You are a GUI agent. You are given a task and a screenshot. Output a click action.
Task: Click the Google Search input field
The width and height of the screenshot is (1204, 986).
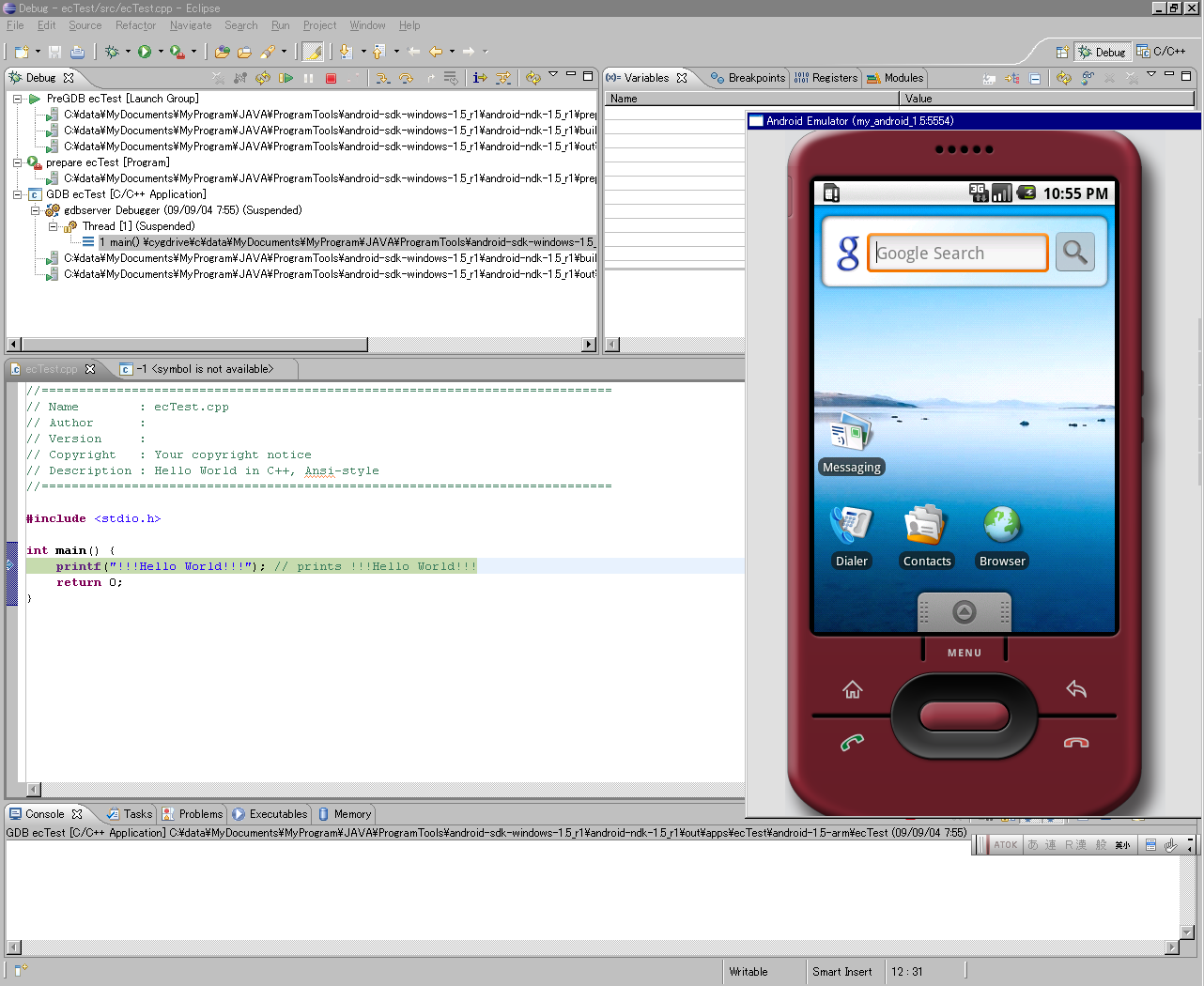pyautogui.click(x=957, y=253)
